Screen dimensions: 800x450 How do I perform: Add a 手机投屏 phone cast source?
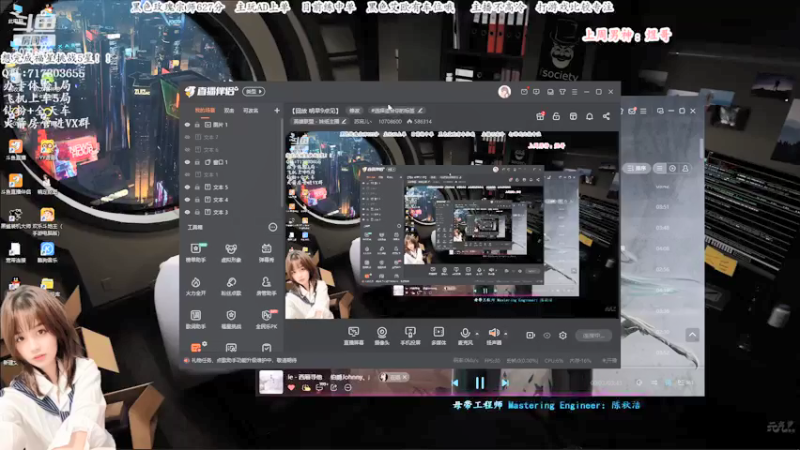[410, 336]
